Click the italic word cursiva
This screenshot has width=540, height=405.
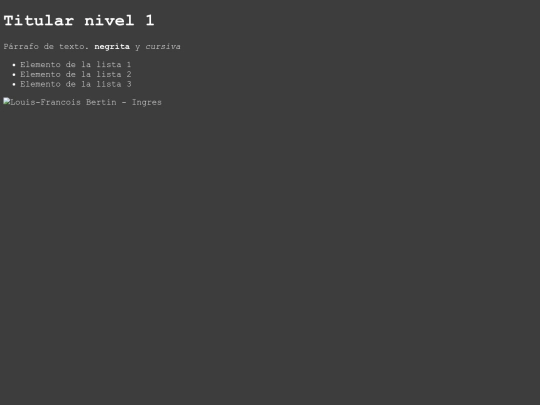pos(163,46)
